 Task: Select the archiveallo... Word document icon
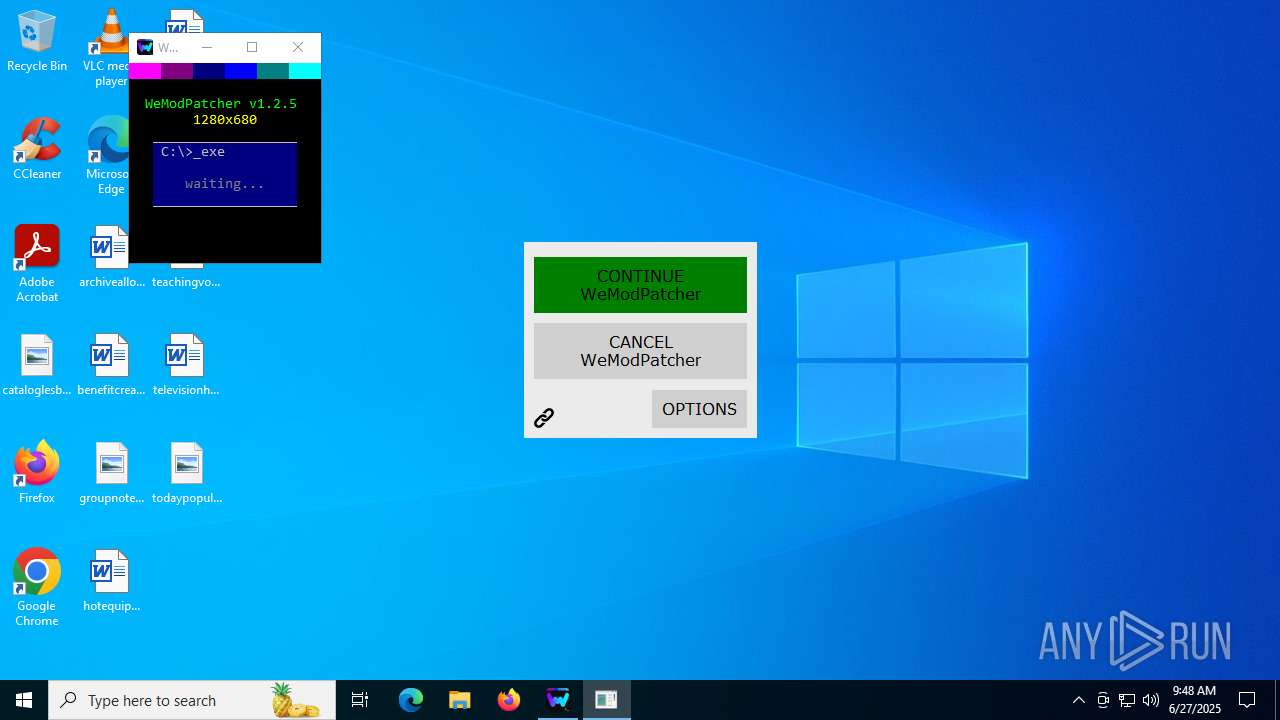click(111, 257)
